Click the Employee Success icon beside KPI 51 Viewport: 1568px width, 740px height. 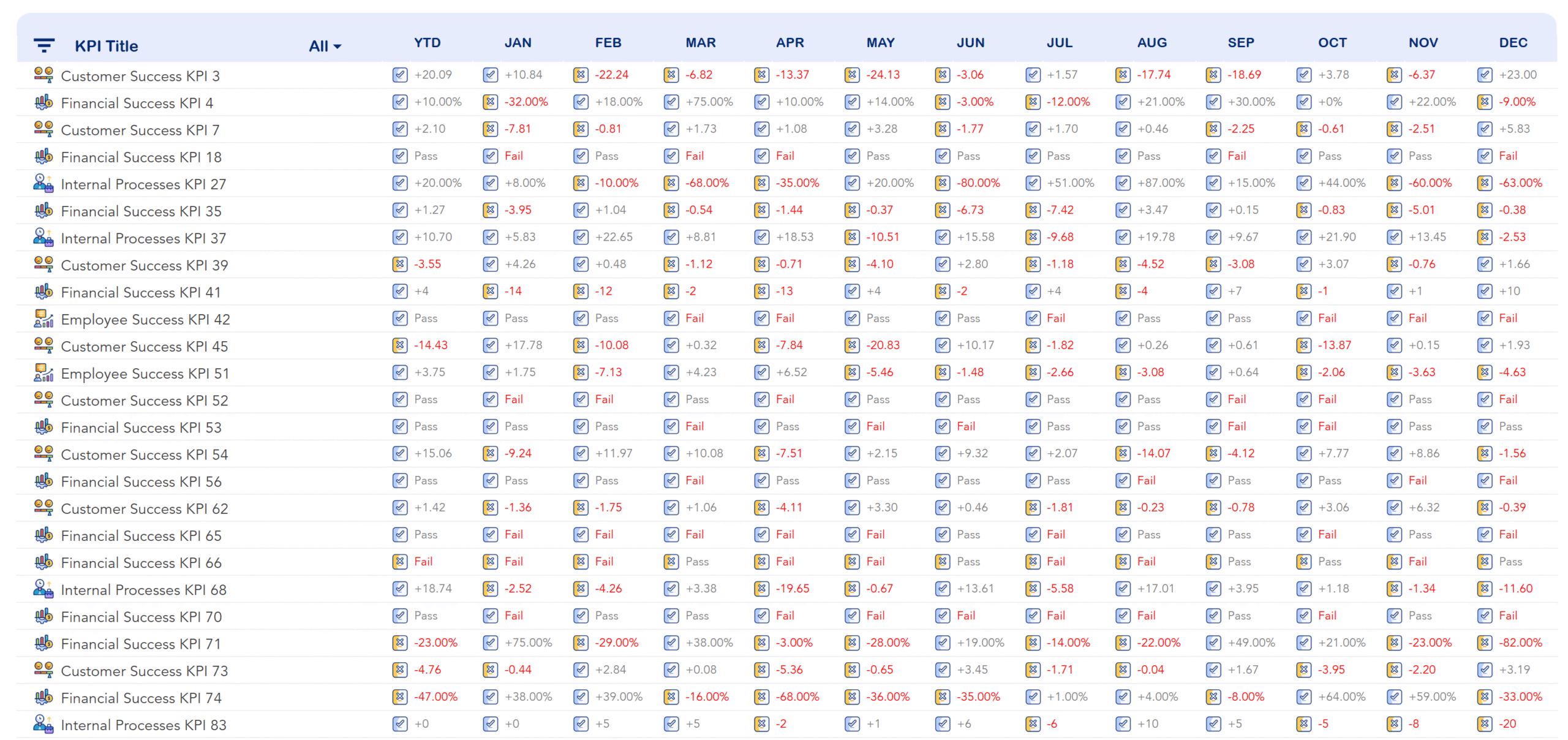point(42,372)
